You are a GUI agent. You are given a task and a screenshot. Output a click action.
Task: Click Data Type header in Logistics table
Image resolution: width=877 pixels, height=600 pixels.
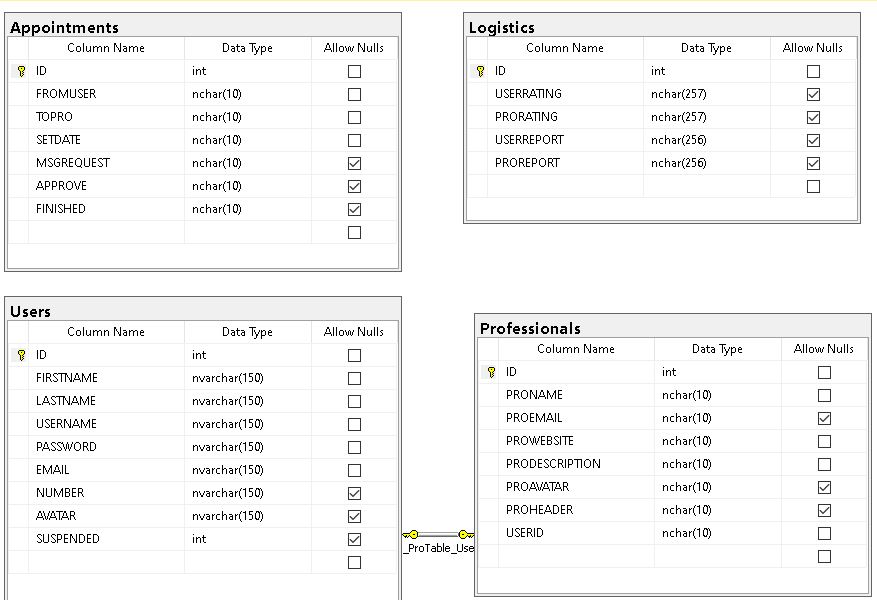[x=706, y=48]
